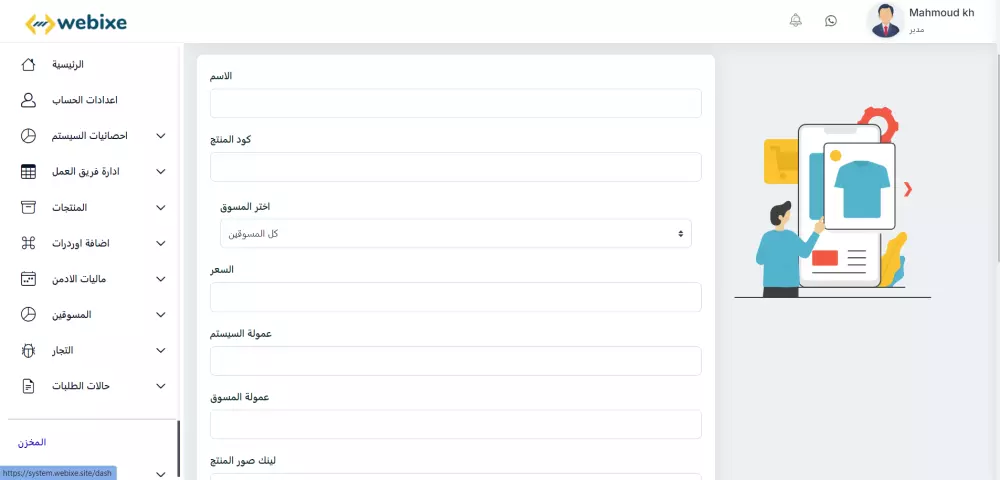Screen dimensions: 1000x480
Task: Click المسوقين sidebar label
Action: tap(71, 314)
